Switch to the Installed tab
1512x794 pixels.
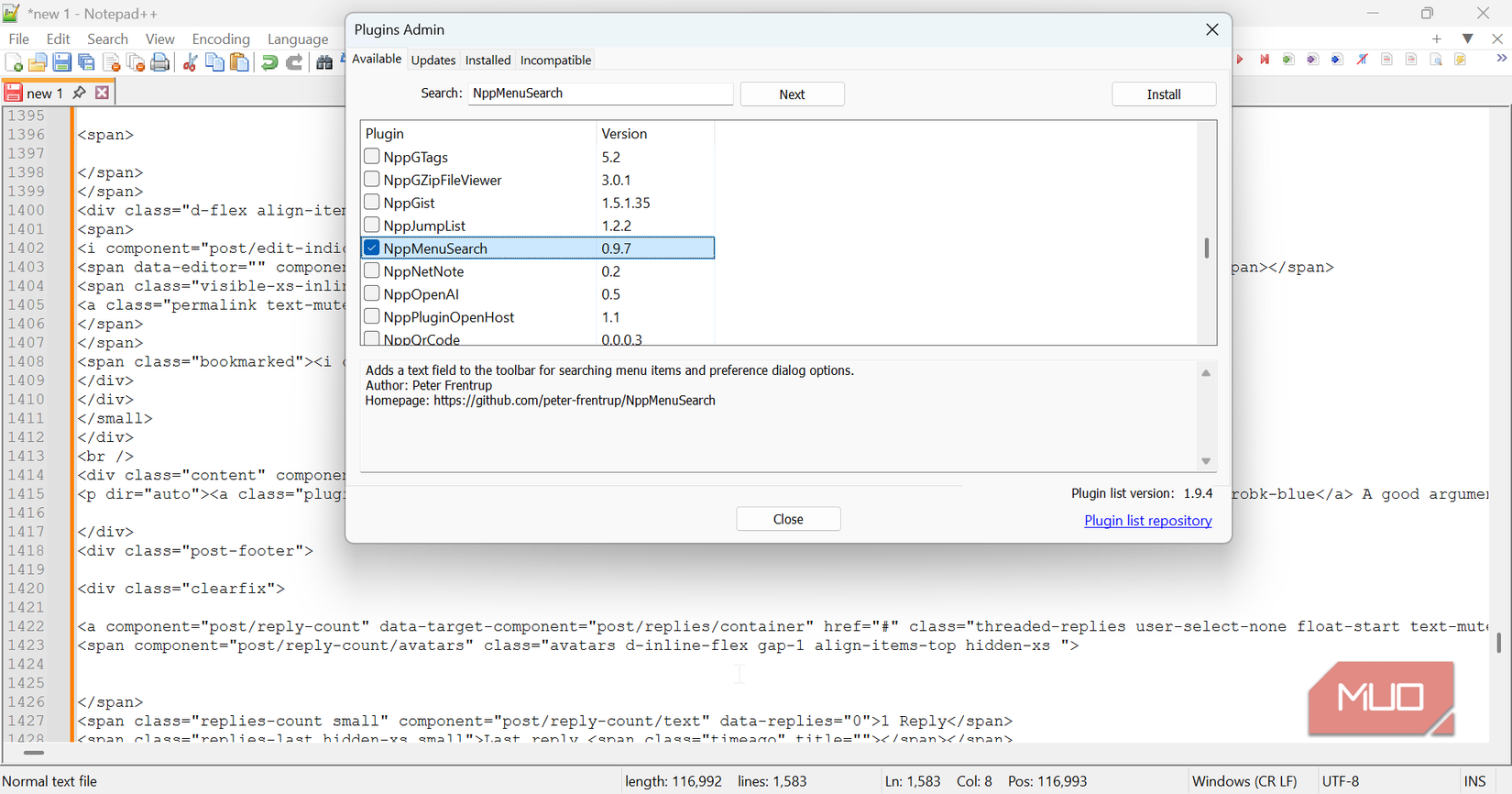[488, 61]
